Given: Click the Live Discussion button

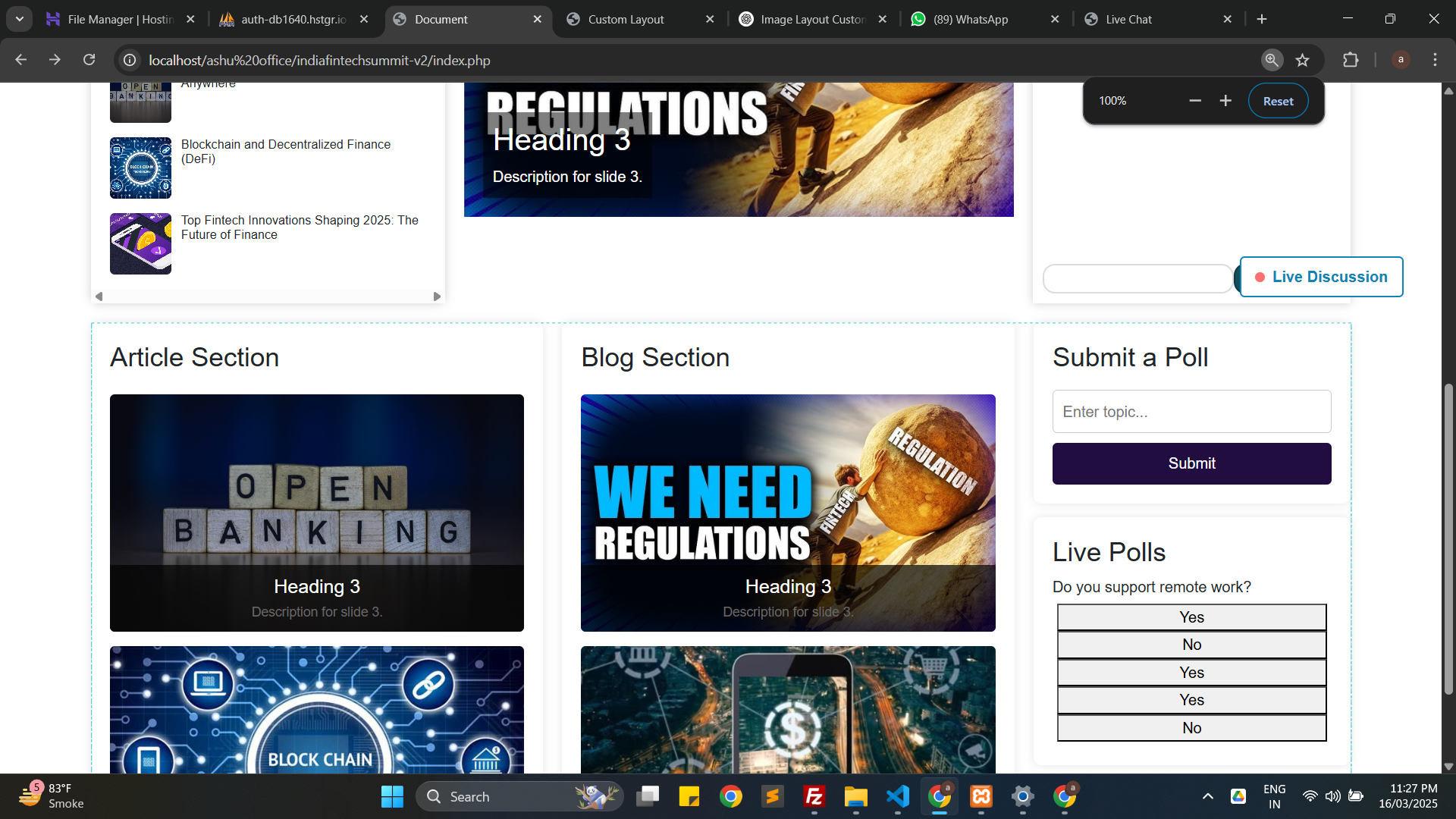Looking at the screenshot, I should (1321, 277).
